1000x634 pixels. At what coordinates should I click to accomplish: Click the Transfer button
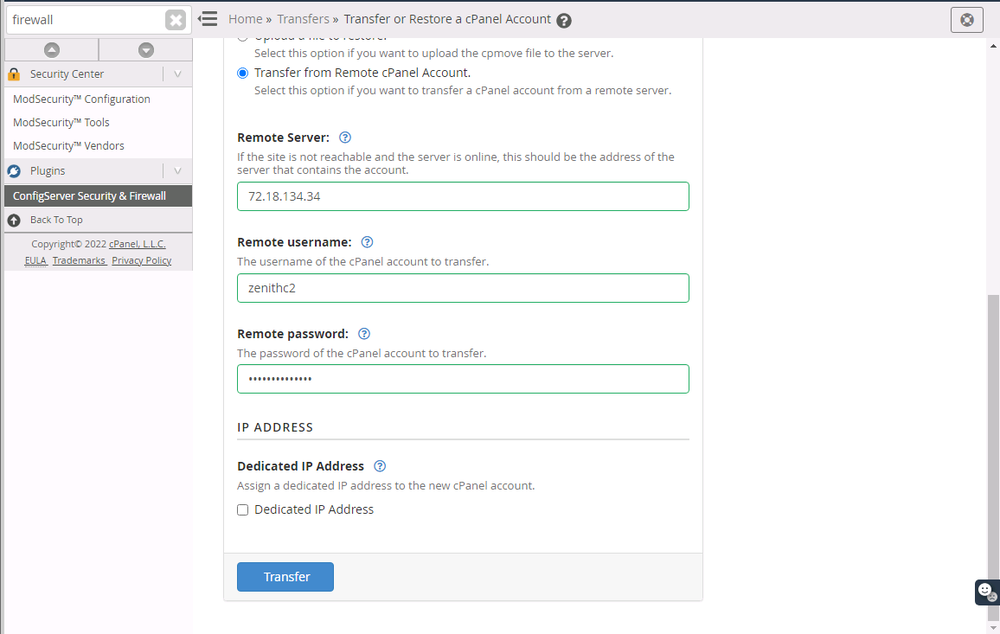pyautogui.click(x=285, y=577)
